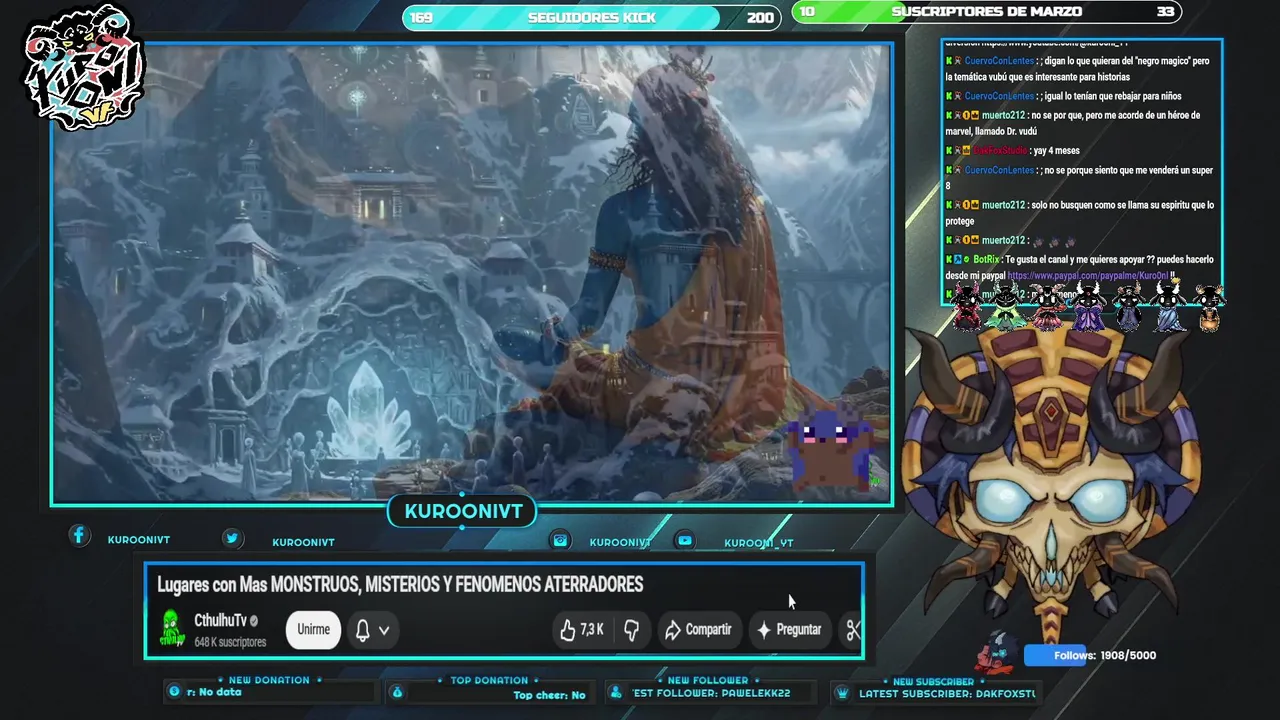Click muerto212 message mentioning Dr. vudú

point(1073,123)
